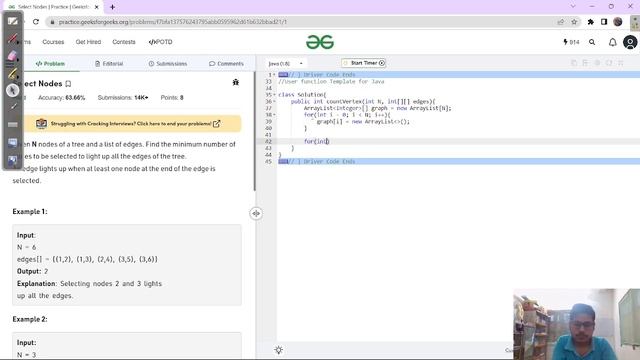The width and height of the screenshot is (640, 360).
Task: Switch to the Problem tab
Action: 50,64
